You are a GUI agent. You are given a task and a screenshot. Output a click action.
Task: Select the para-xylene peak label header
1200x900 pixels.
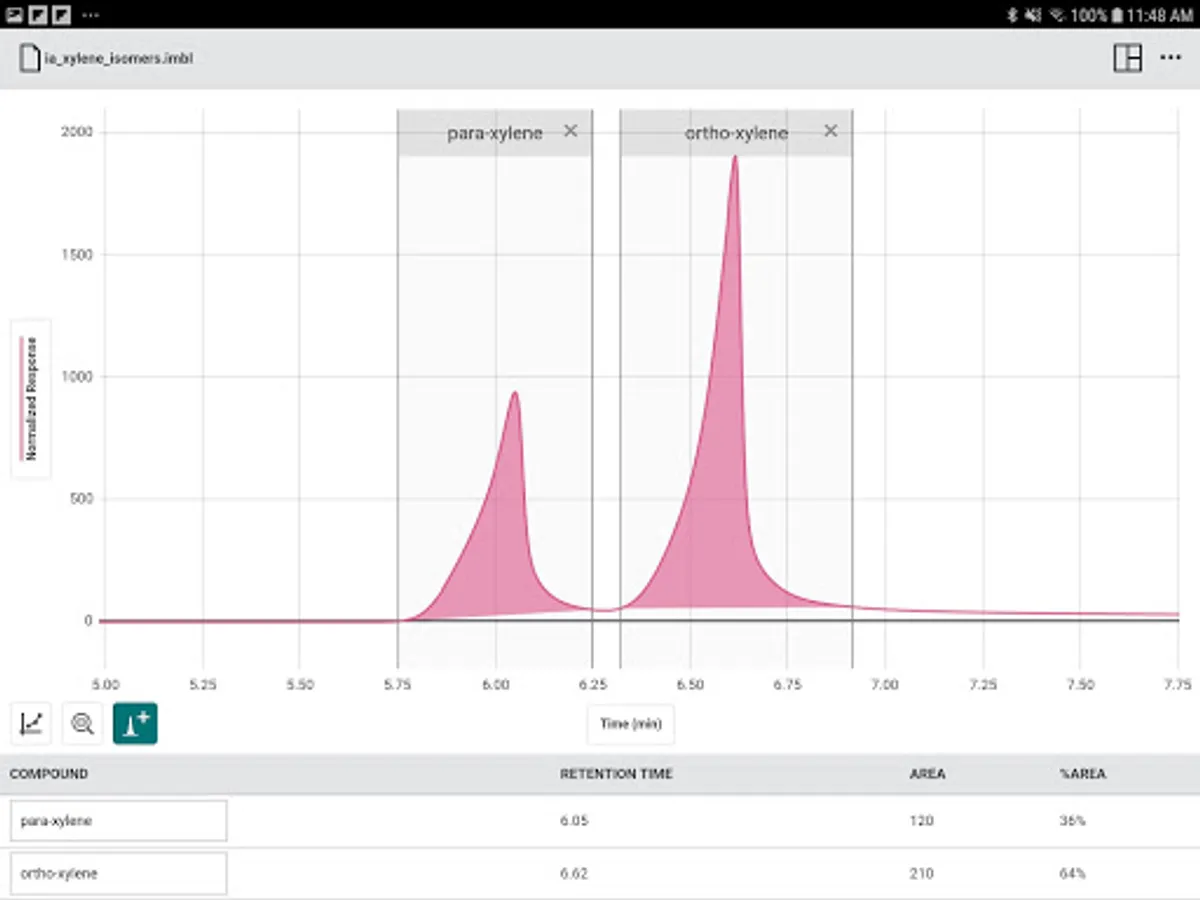pos(495,133)
